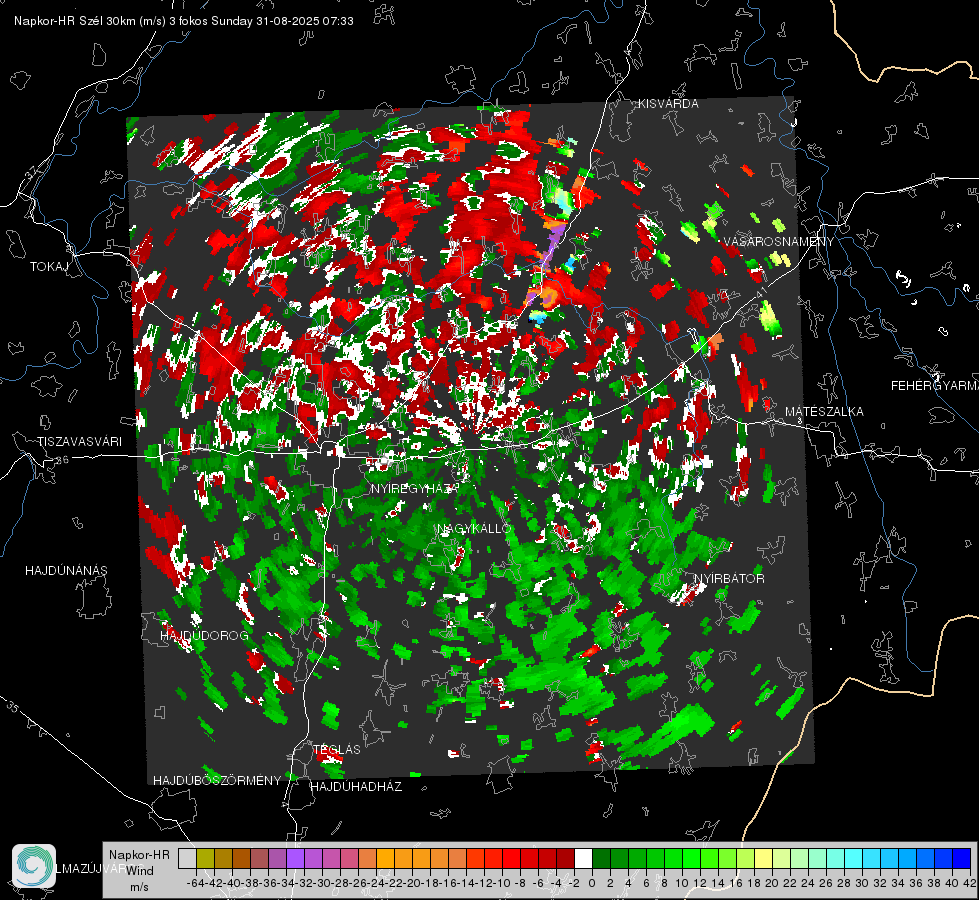This screenshot has width=979, height=900.
Task: Click the dark red swatch between -4 and -2
Action: [x=565, y=858]
